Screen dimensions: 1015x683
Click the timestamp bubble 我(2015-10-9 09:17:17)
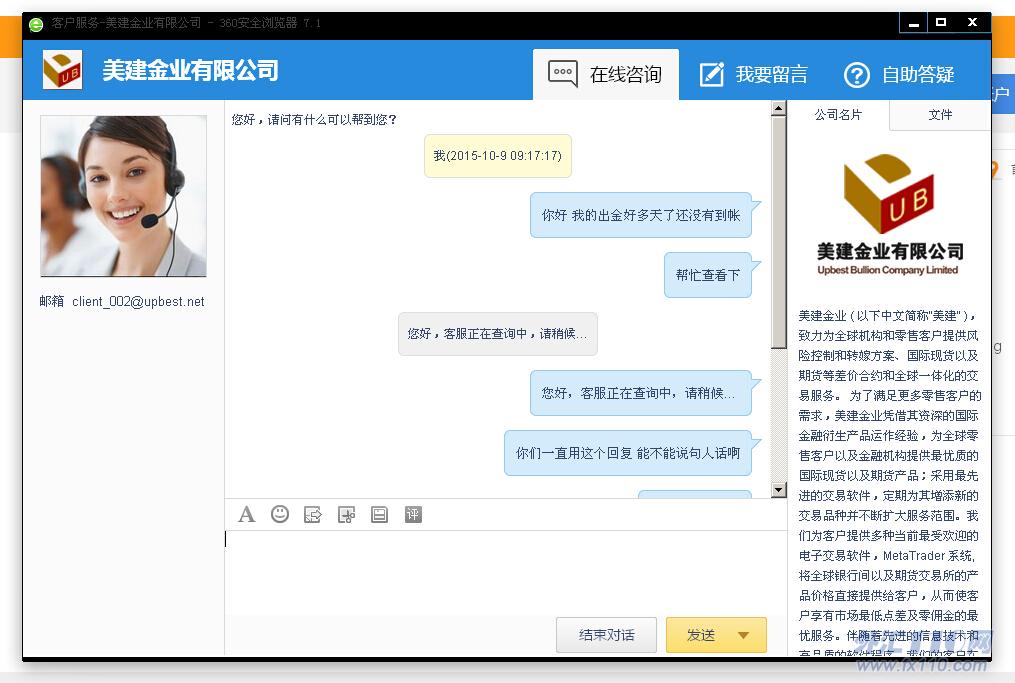(497, 156)
